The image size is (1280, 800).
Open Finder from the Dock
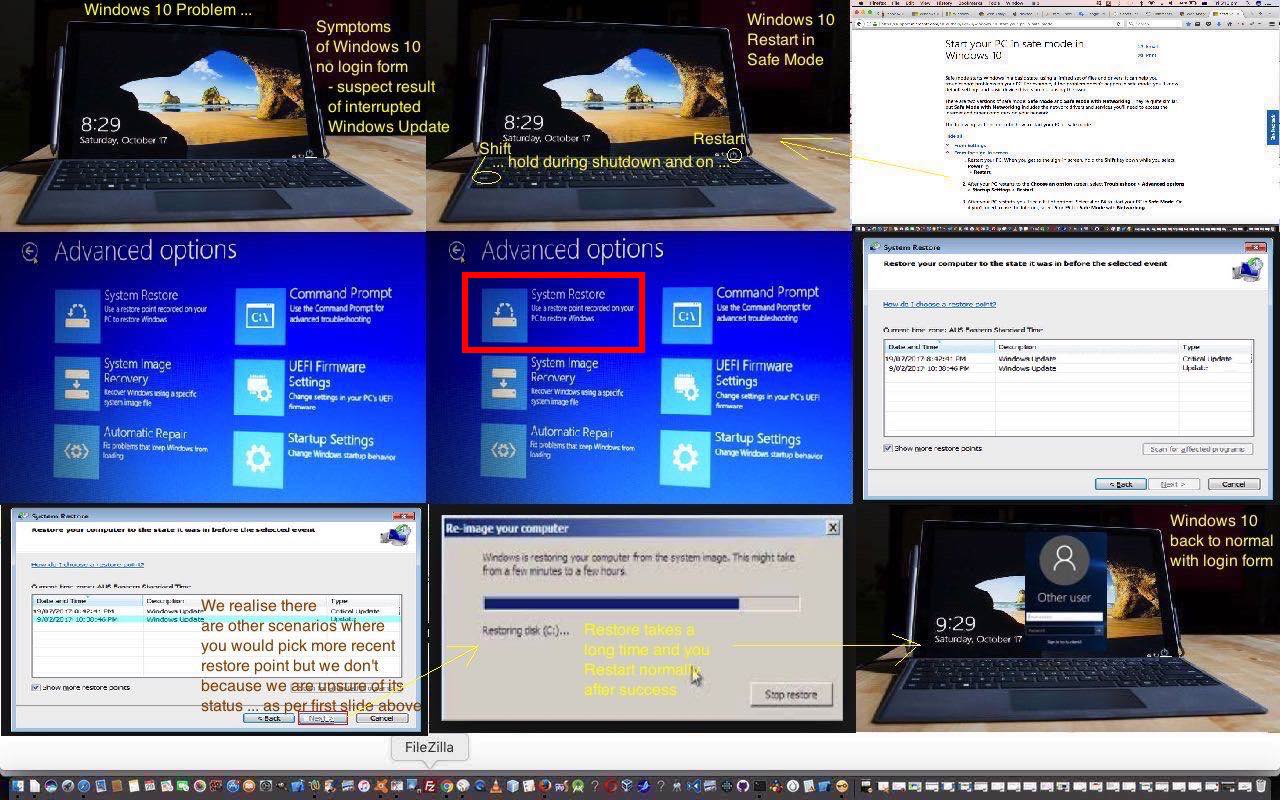(17, 786)
